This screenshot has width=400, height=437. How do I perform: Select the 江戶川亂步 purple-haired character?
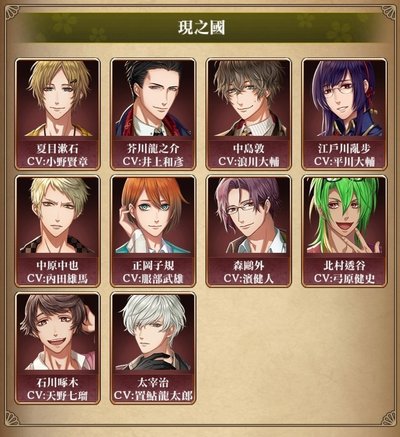[345, 98]
